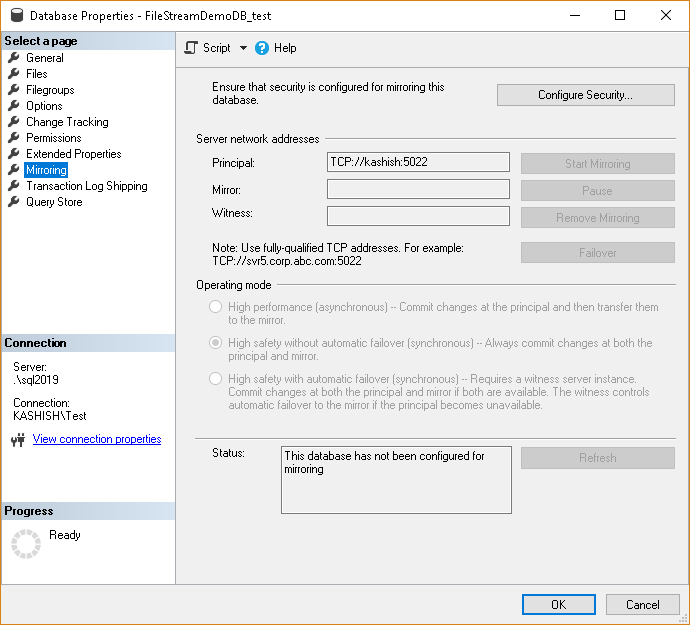Click the Script toolbar icon

[x=192, y=48]
